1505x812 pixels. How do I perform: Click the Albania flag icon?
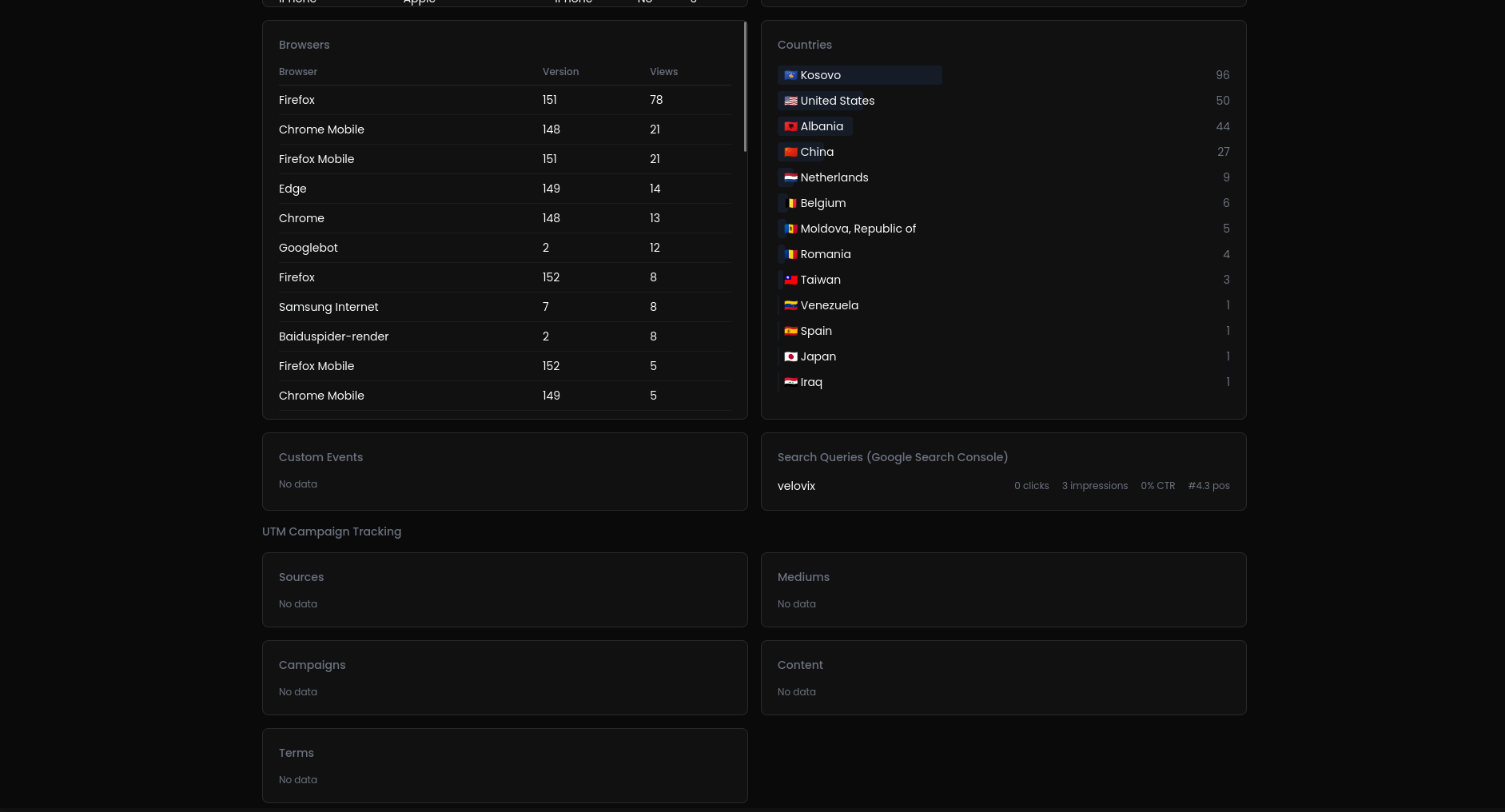[790, 126]
